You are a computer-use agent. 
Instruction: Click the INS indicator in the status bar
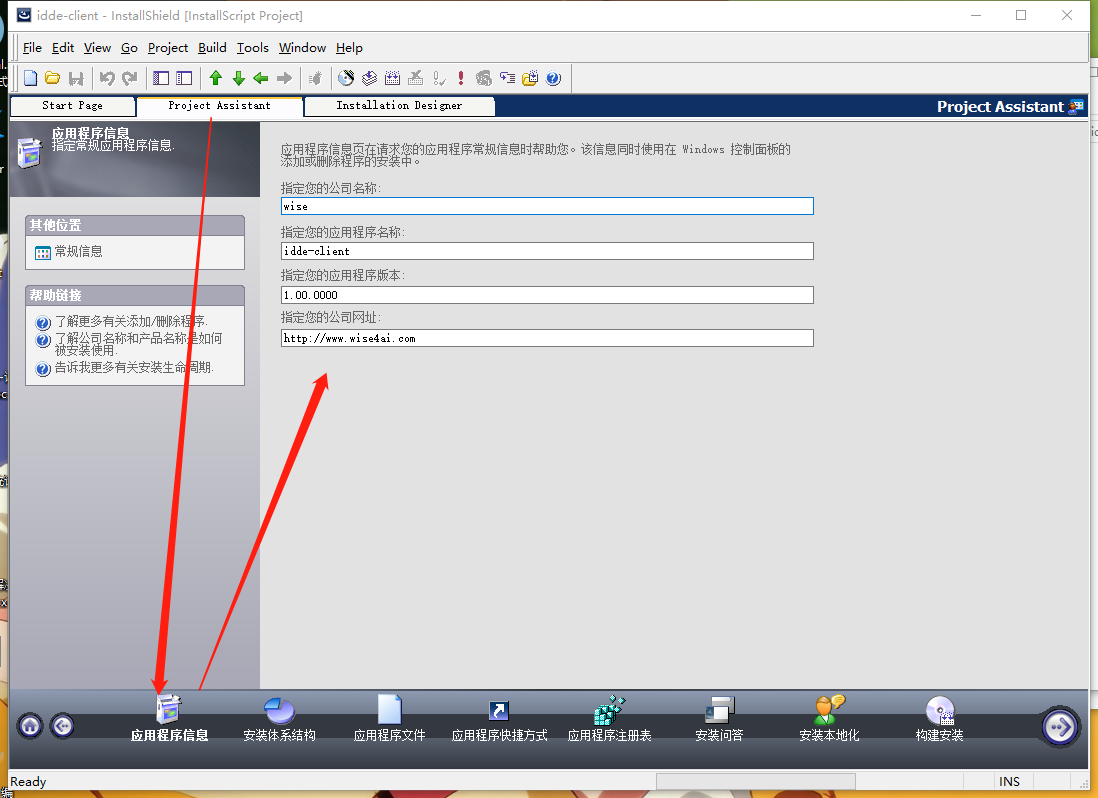point(1009,781)
